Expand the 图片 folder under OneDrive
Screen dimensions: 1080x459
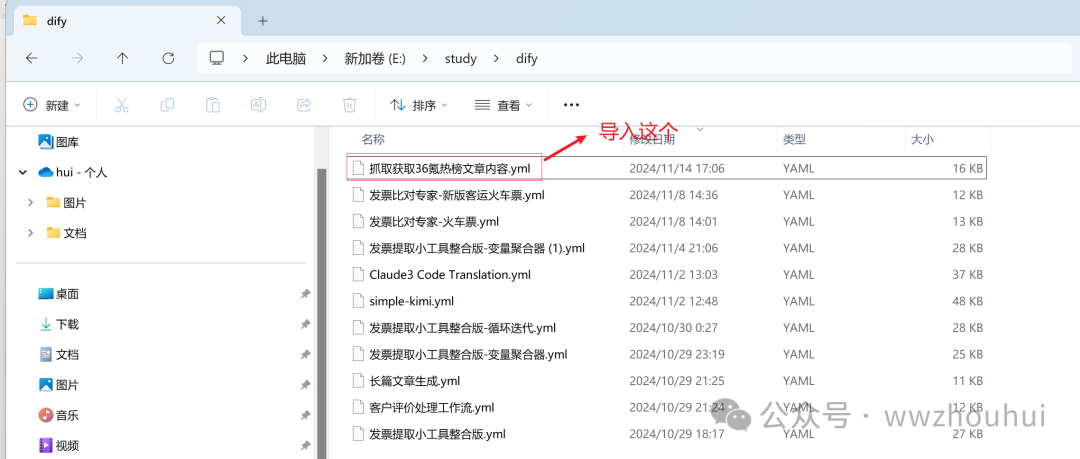click(x=30, y=203)
